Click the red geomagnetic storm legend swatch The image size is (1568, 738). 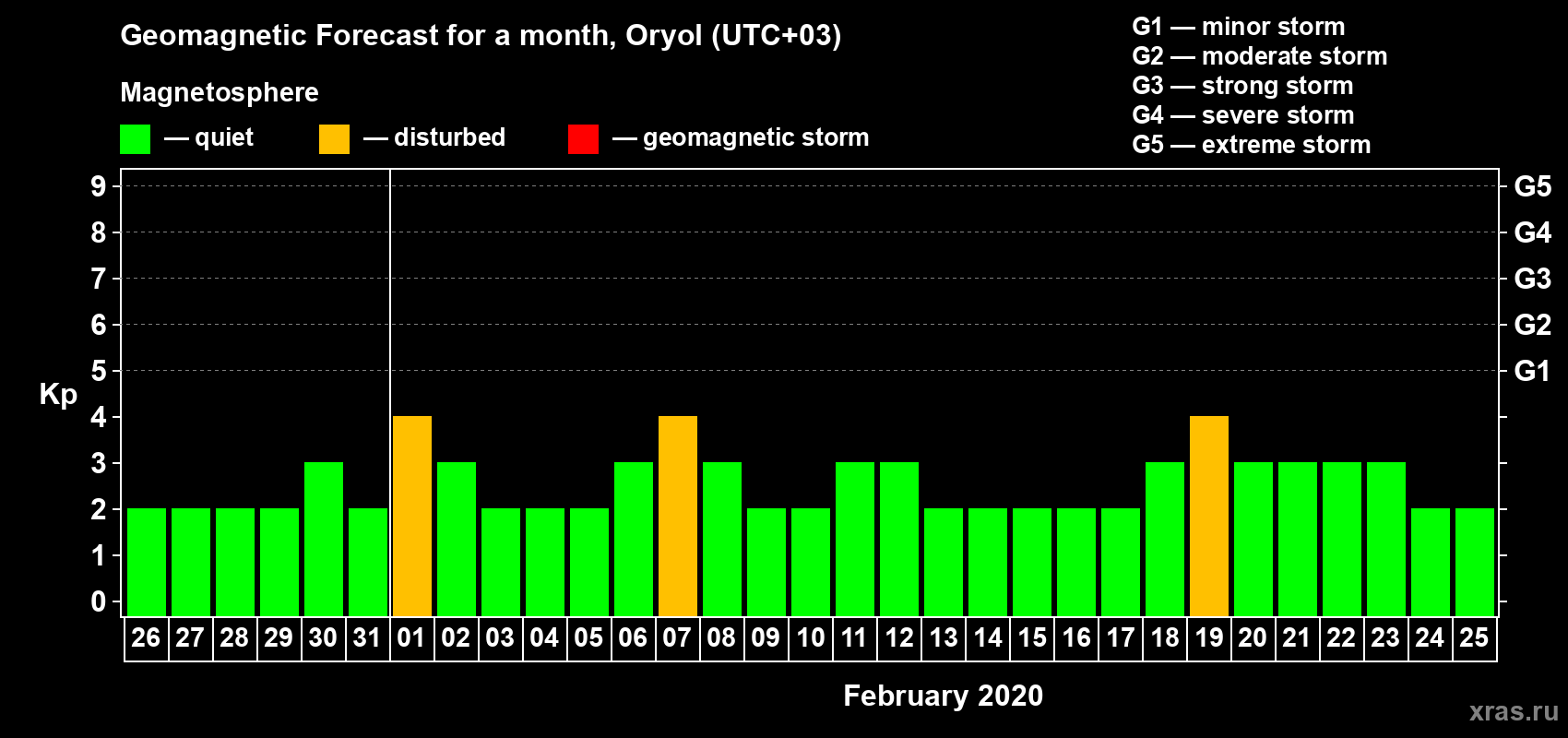[x=583, y=139]
